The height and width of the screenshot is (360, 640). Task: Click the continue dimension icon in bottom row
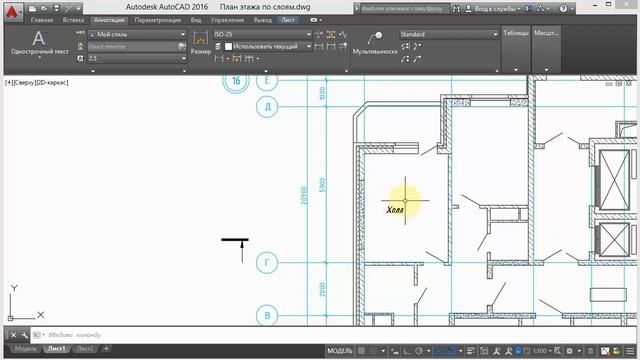click(249, 59)
